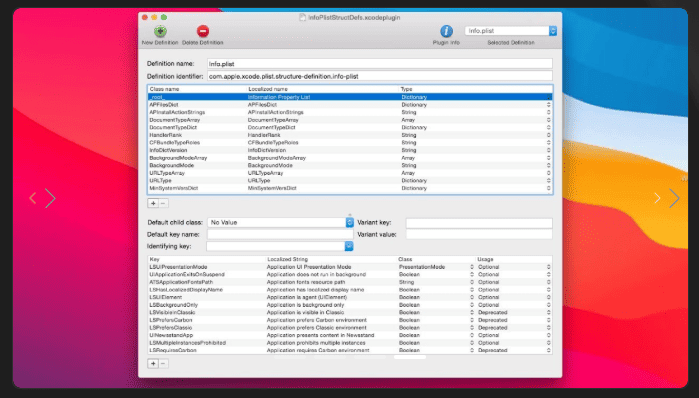
Task: Select the APInstallActionStrings class row
Action: pos(350,112)
